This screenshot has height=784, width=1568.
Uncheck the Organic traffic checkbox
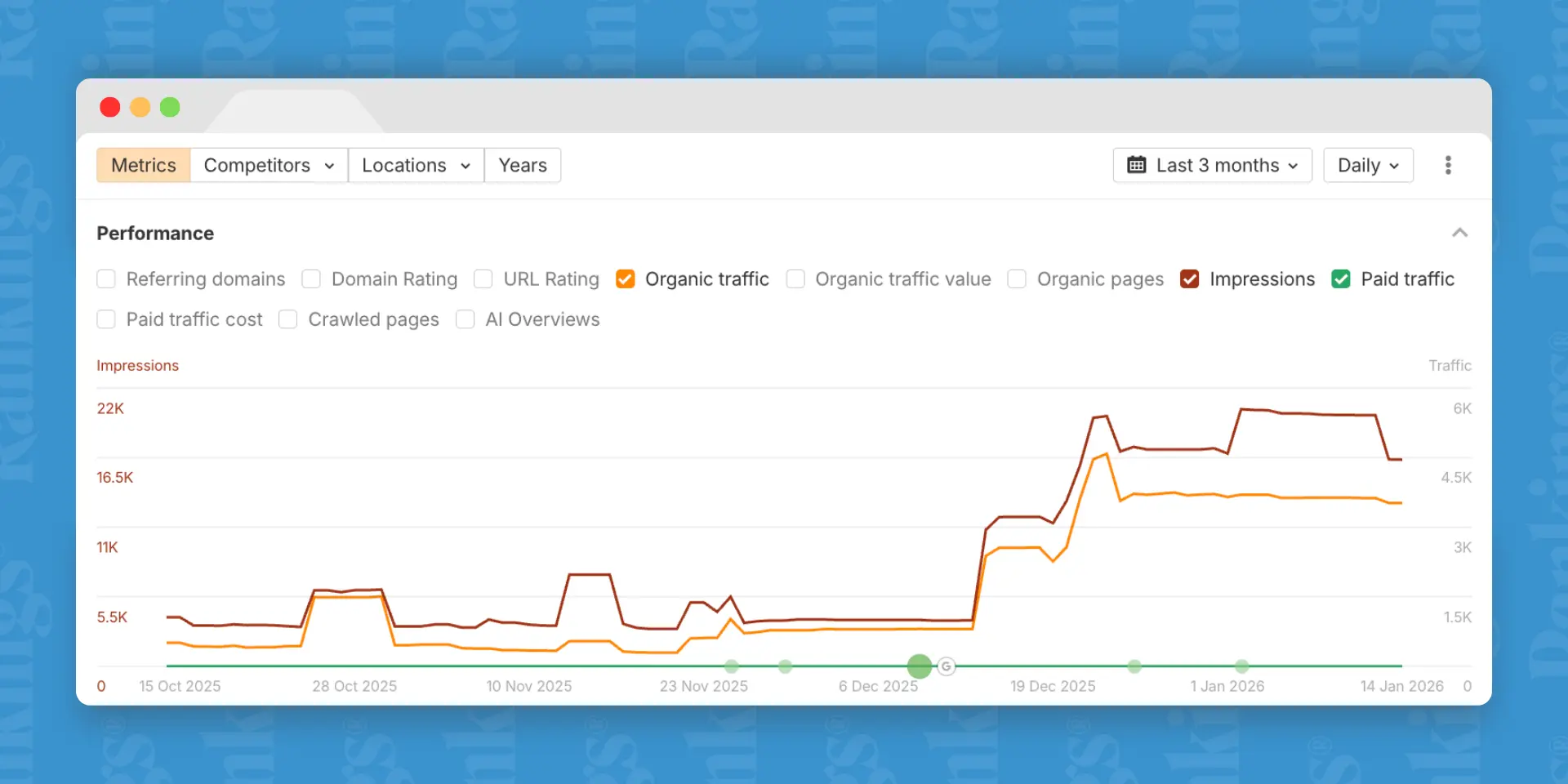coord(626,279)
